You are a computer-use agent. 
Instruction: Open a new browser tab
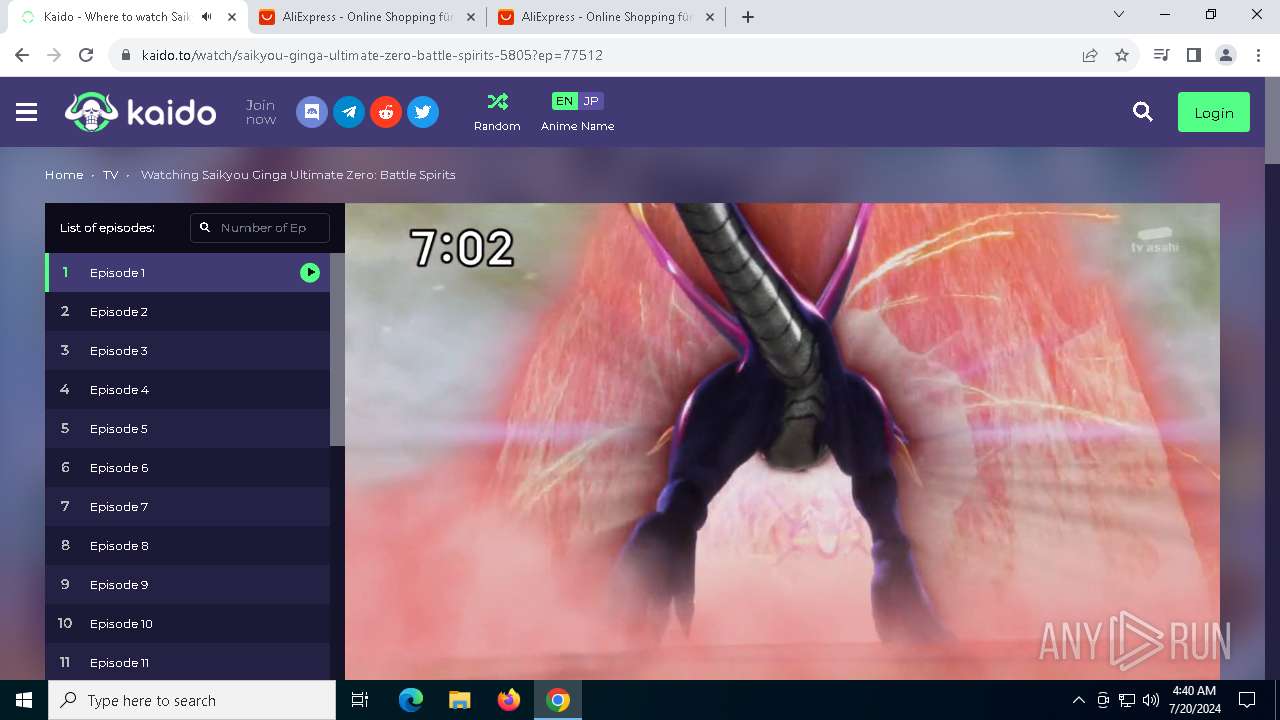pos(748,17)
